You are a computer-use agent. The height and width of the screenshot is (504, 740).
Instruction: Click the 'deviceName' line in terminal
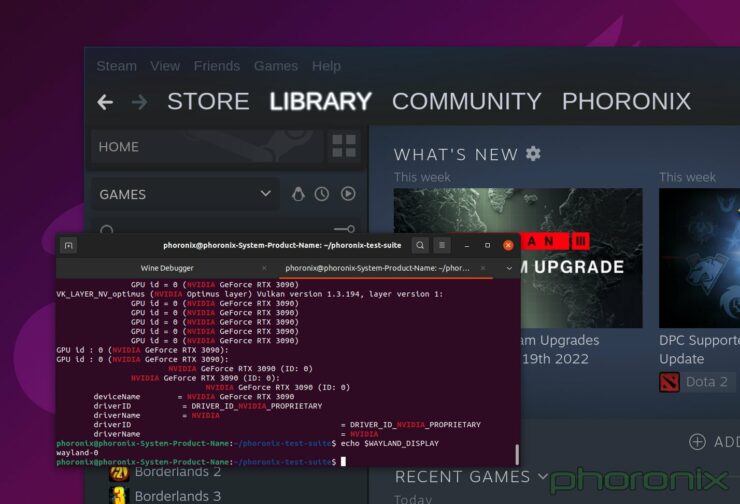pos(193,397)
